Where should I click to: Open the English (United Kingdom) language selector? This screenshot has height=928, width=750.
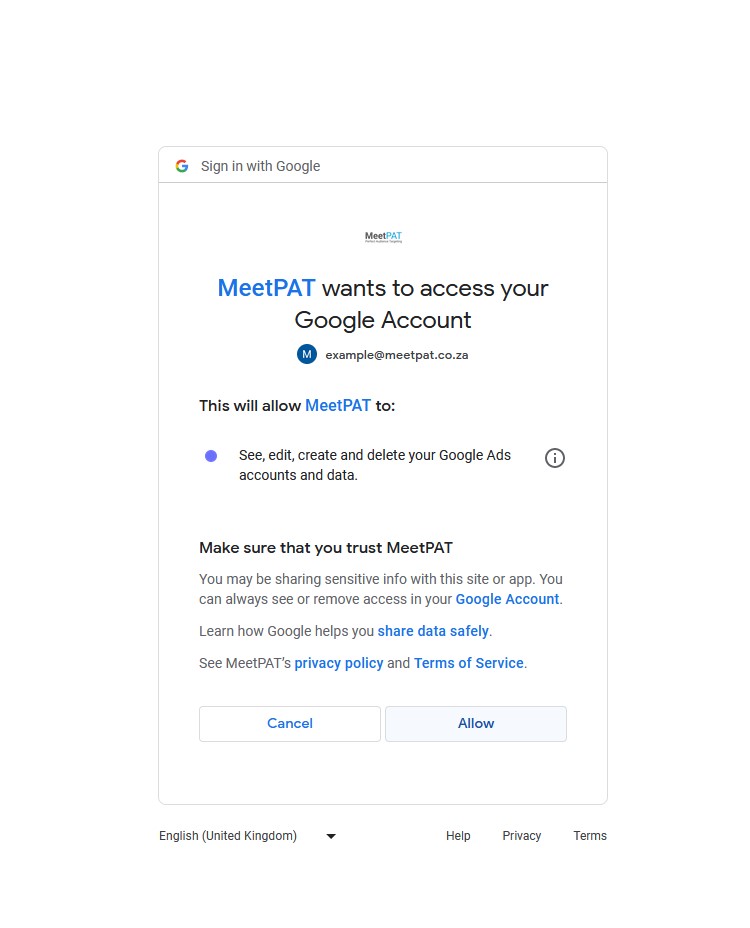click(228, 836)
